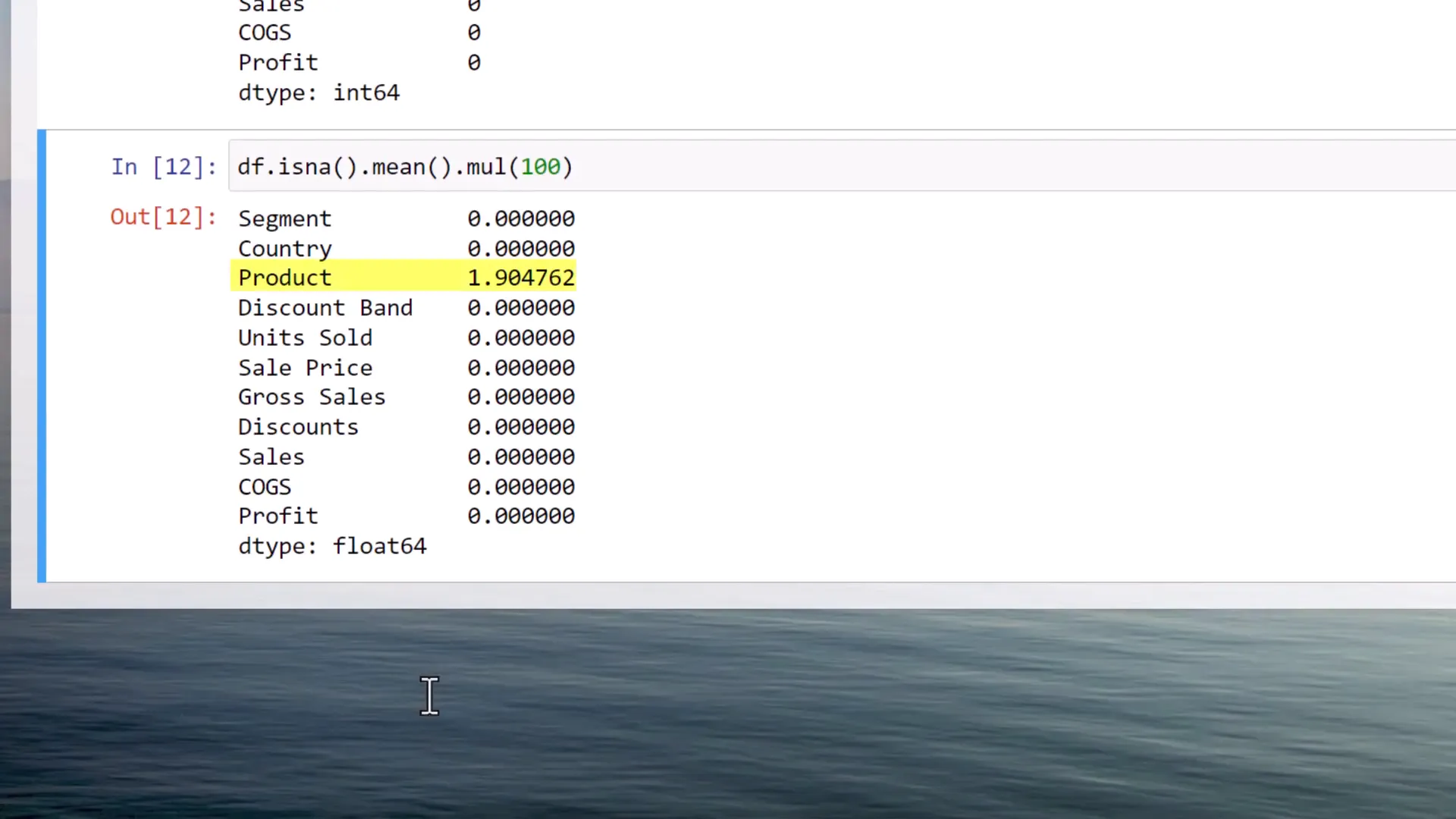This screenshot has height=819, width=1456.
Task: Click the Gross Sales row
Action: [x=312, y=397]
